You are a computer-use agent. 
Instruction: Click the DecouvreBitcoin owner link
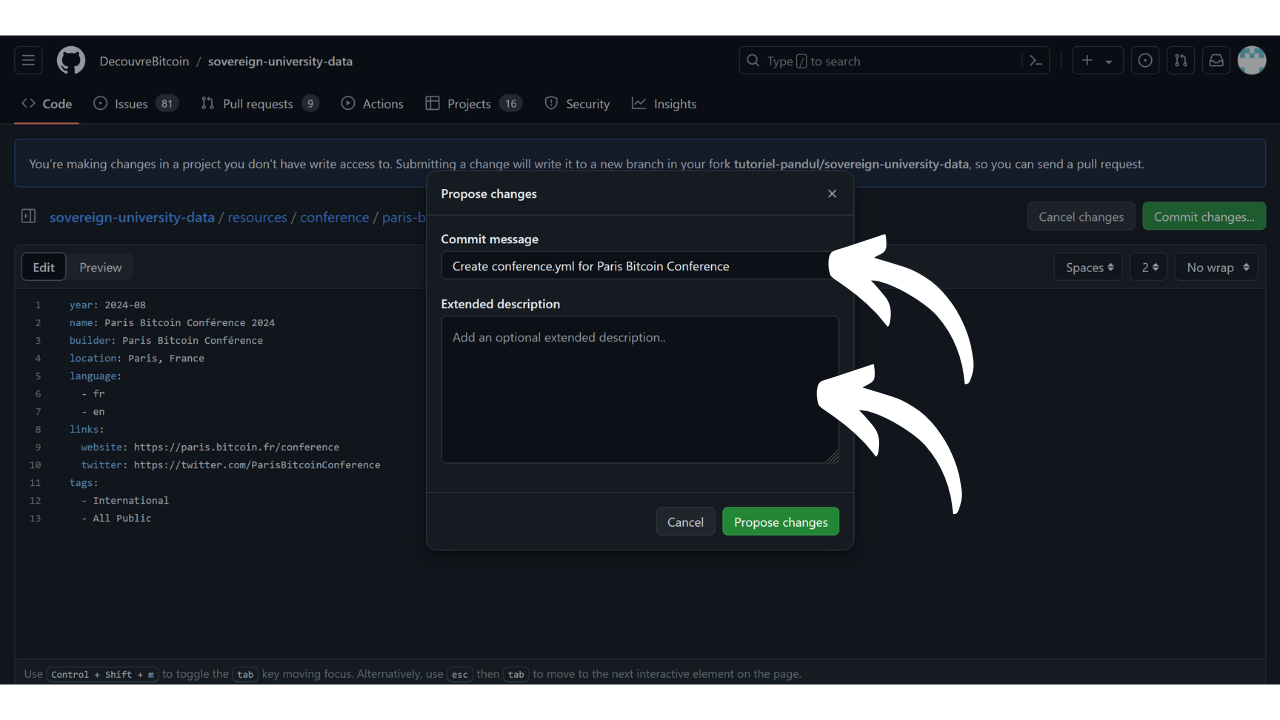[x=144, y=61]
